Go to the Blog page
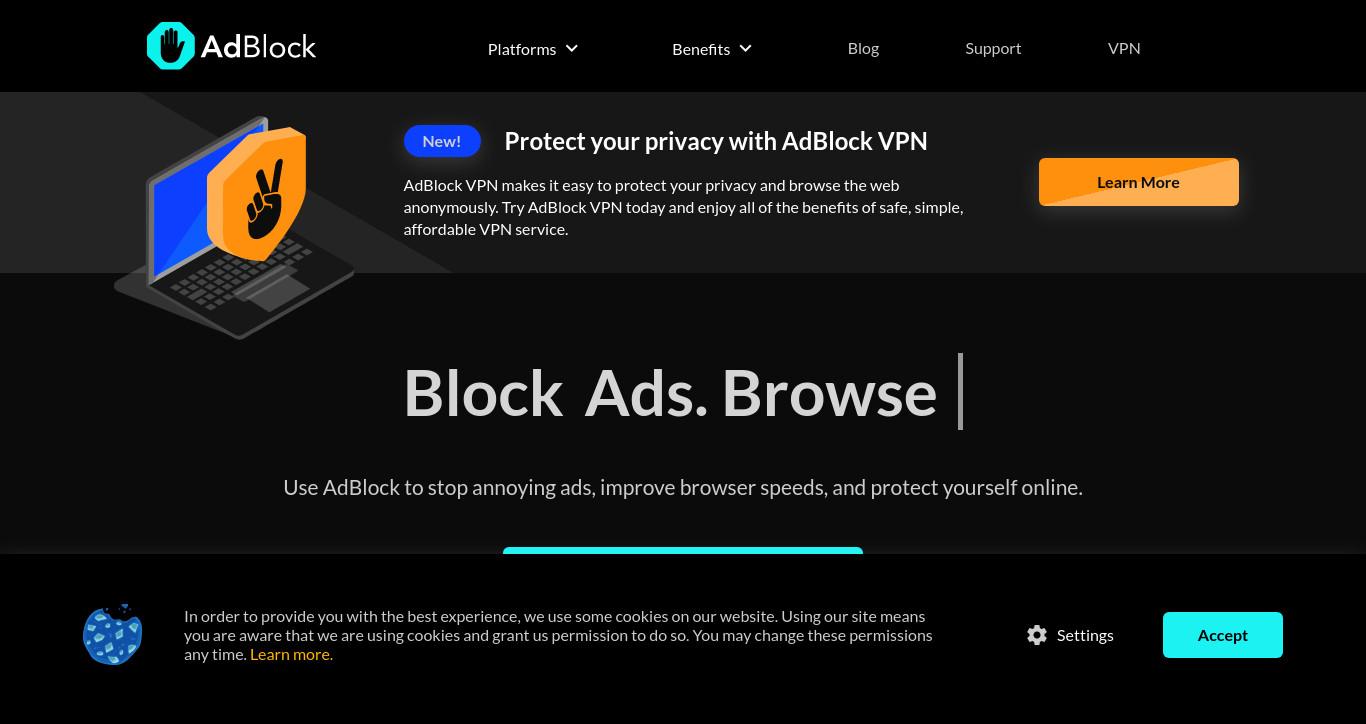 [863, 48]
